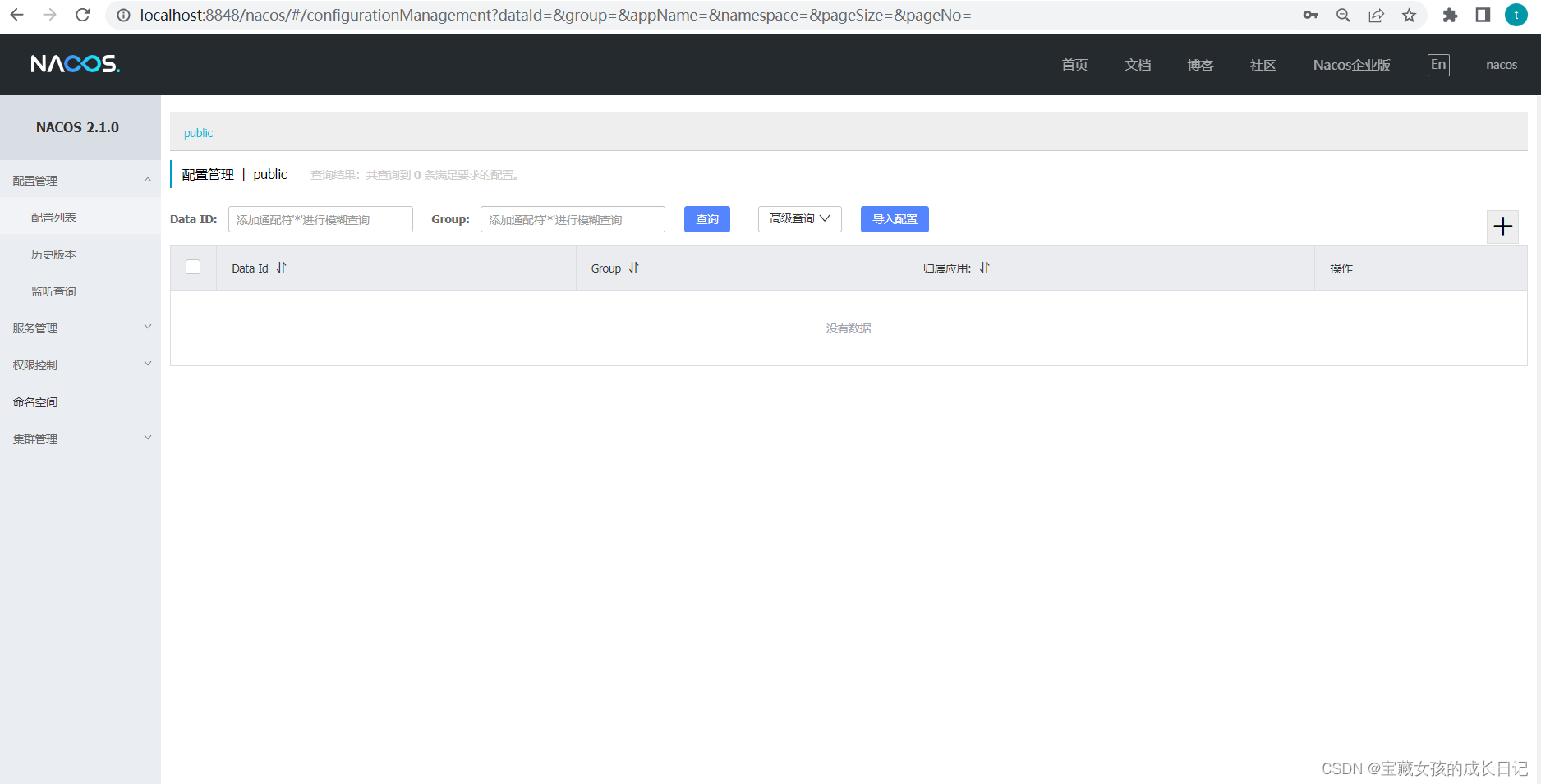Click the site info icon in address bar
This screenshot has height=784, width=1541.
(x=123, y=16)
